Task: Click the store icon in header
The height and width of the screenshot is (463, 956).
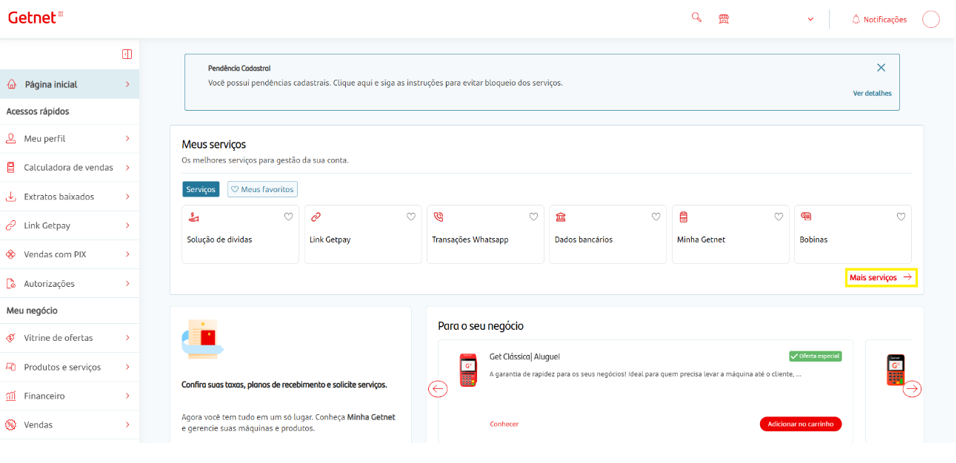Action: [x=724, y=19]
